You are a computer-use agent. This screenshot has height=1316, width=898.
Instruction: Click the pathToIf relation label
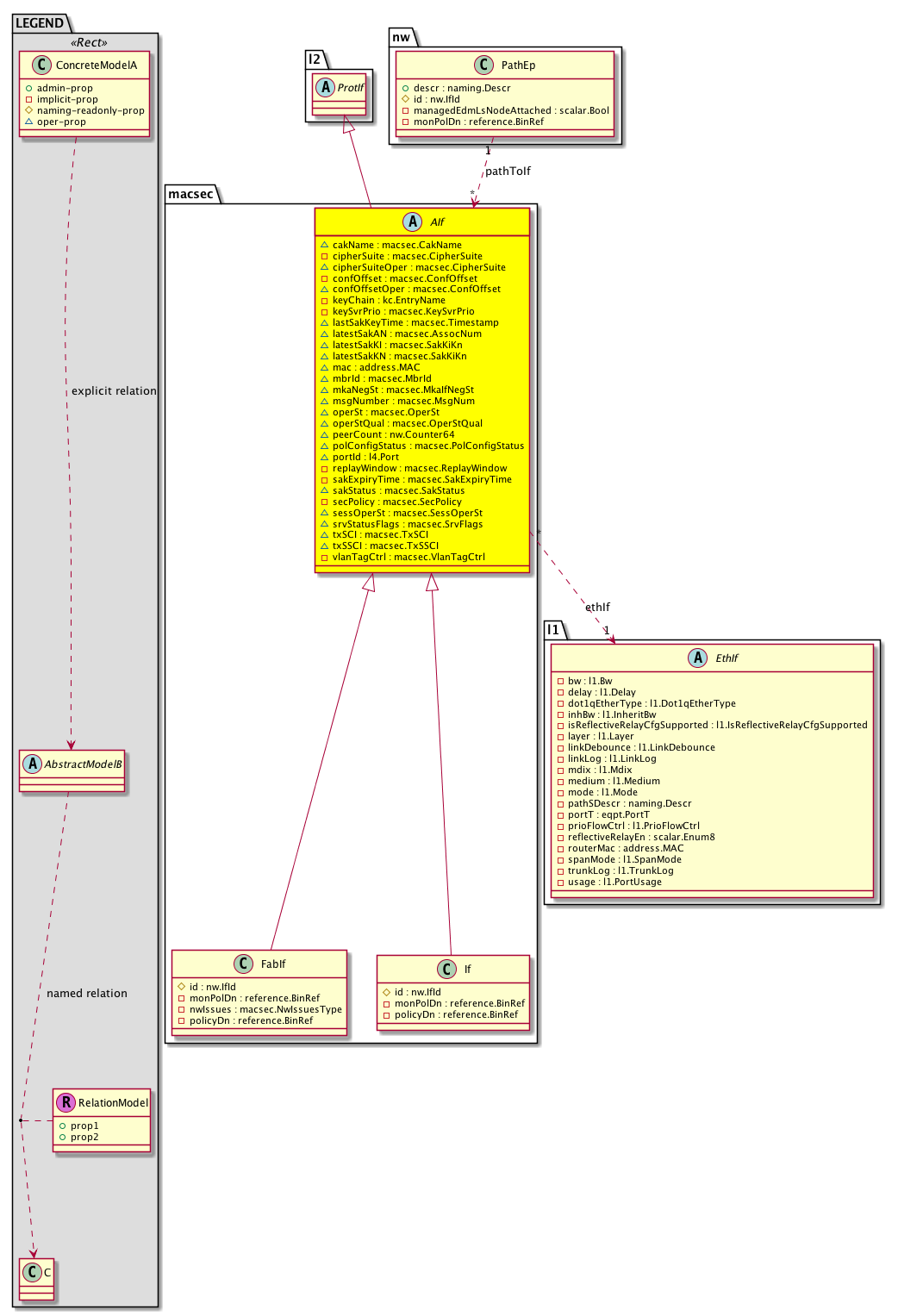[x=508, y=172]
